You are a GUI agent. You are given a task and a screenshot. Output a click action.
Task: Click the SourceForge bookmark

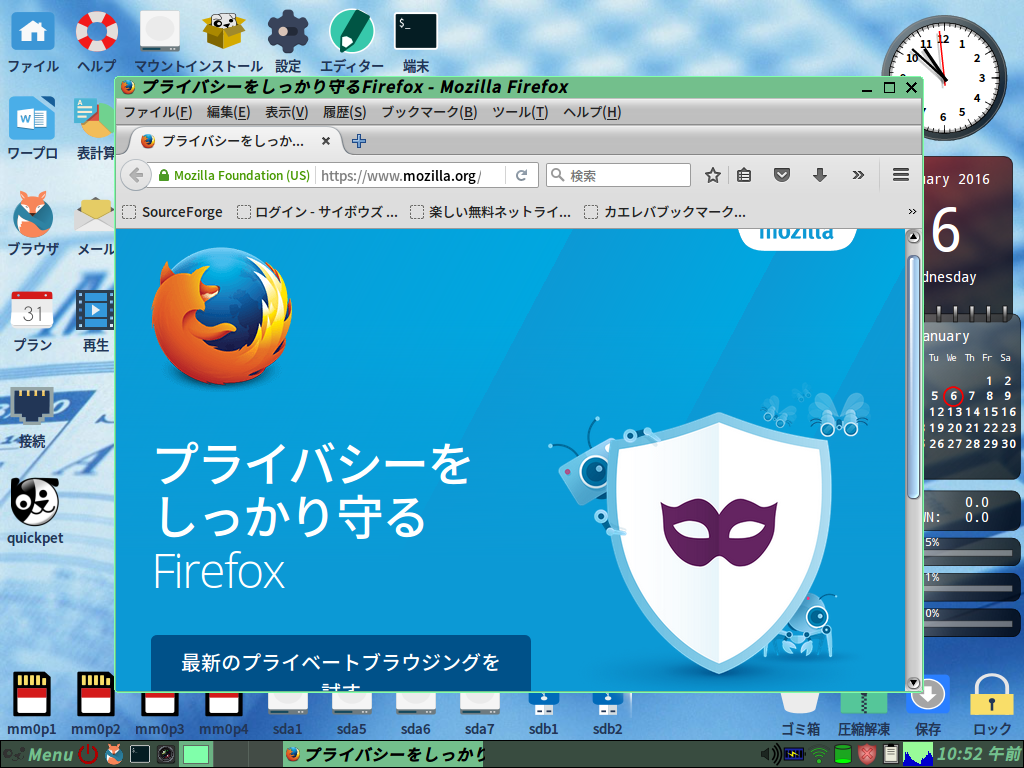(172, 212)
